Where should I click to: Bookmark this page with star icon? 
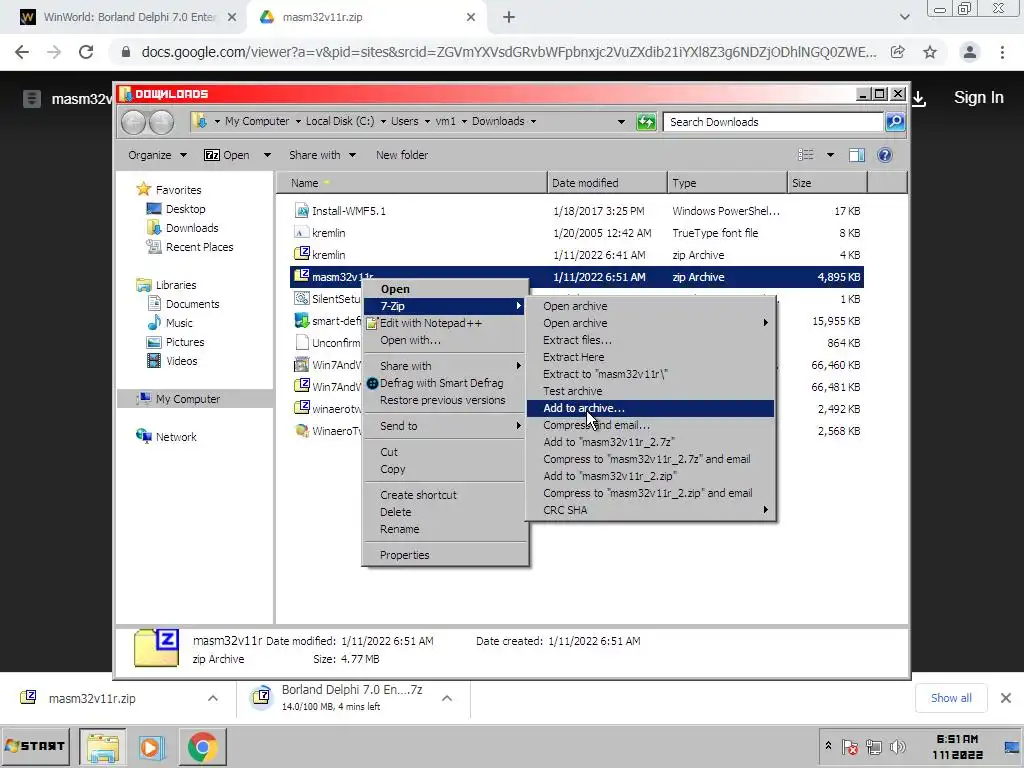(930, 52)
